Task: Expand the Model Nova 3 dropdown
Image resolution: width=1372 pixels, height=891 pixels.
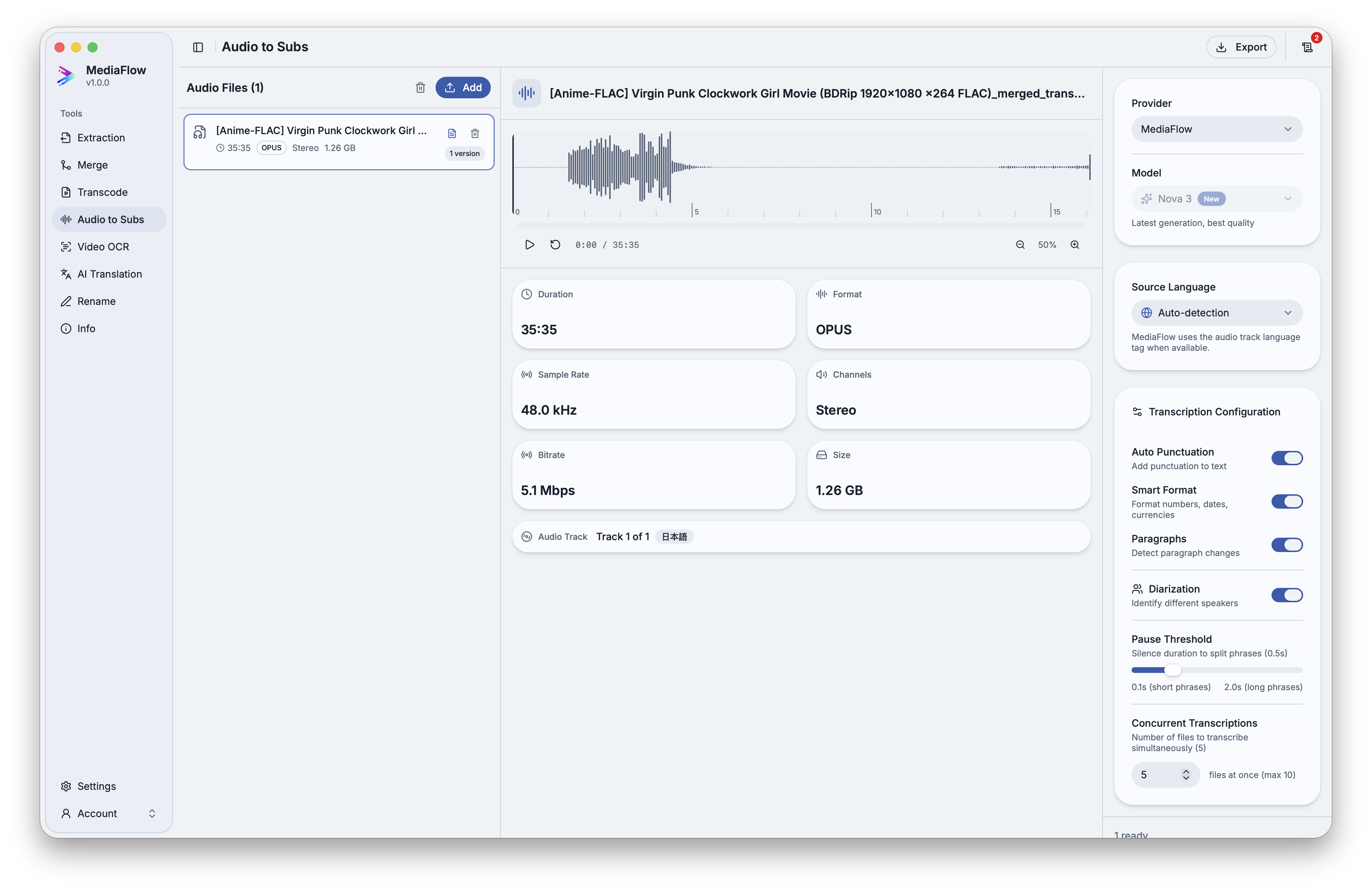Action: pos(1217,199)
